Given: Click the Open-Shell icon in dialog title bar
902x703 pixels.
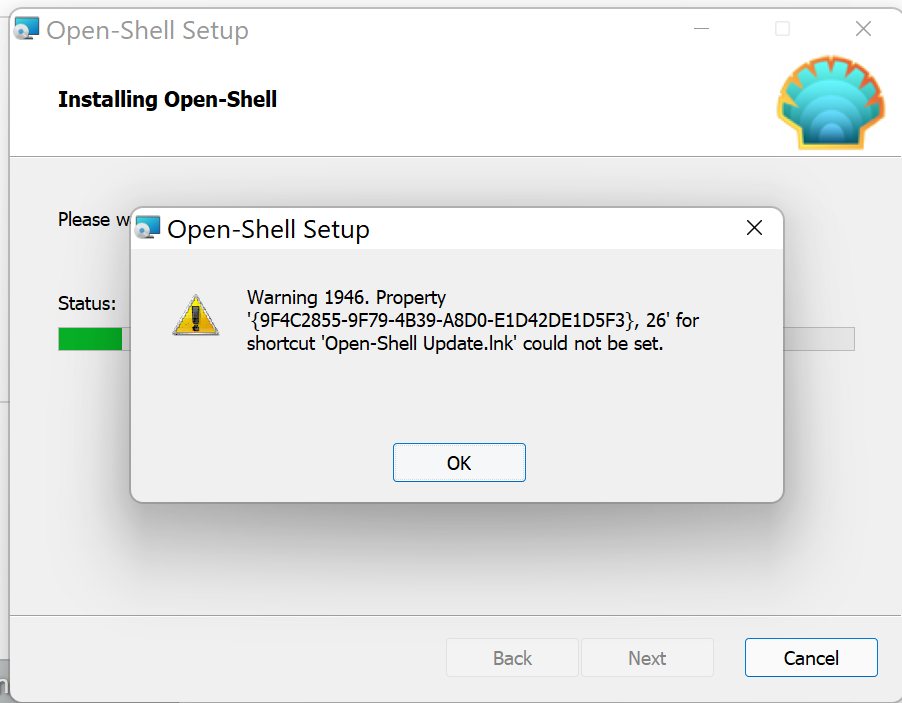Looking at the screenshot, I should coord(147,227).
